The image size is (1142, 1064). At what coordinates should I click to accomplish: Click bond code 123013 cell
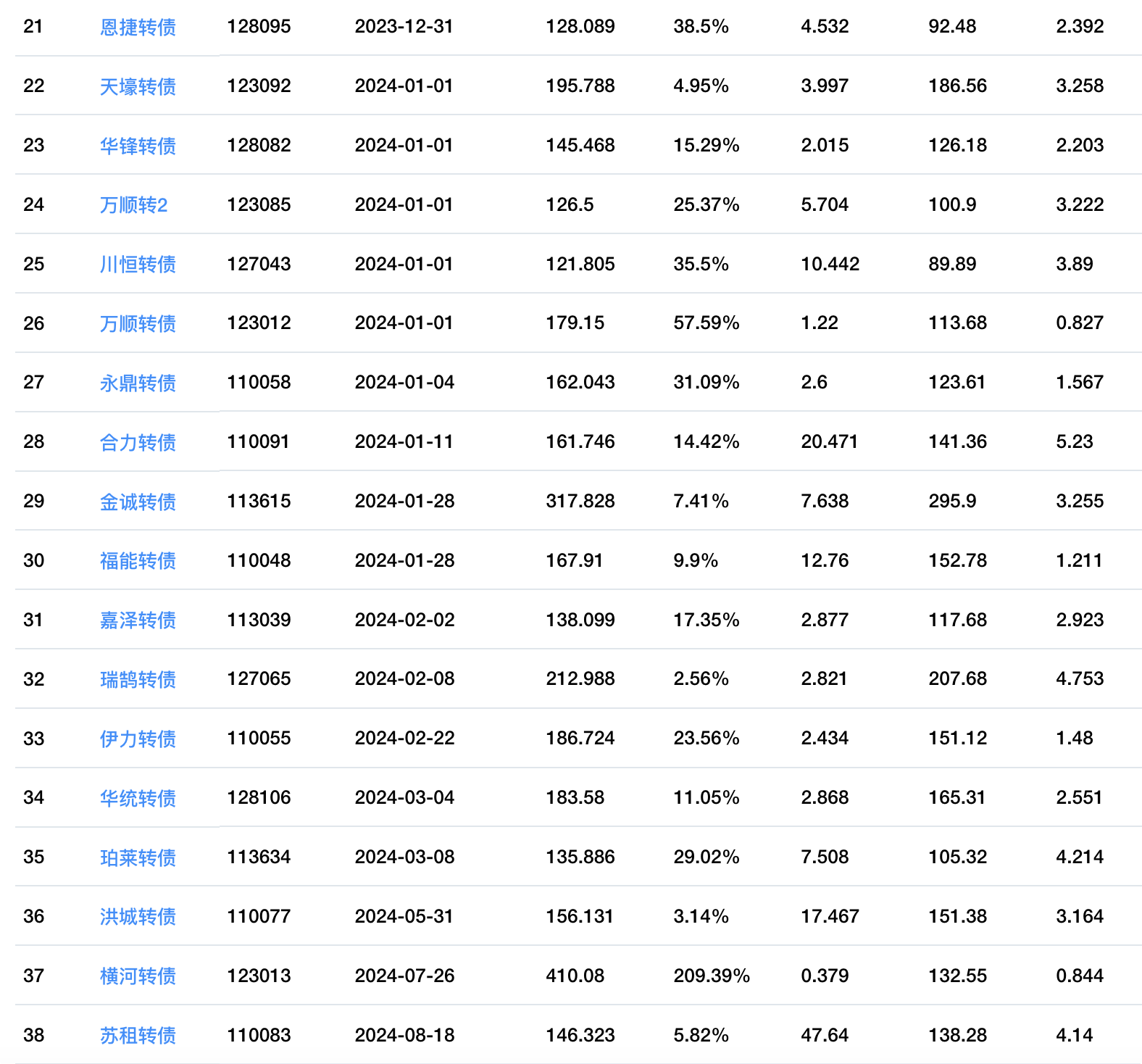click(259, 976)
